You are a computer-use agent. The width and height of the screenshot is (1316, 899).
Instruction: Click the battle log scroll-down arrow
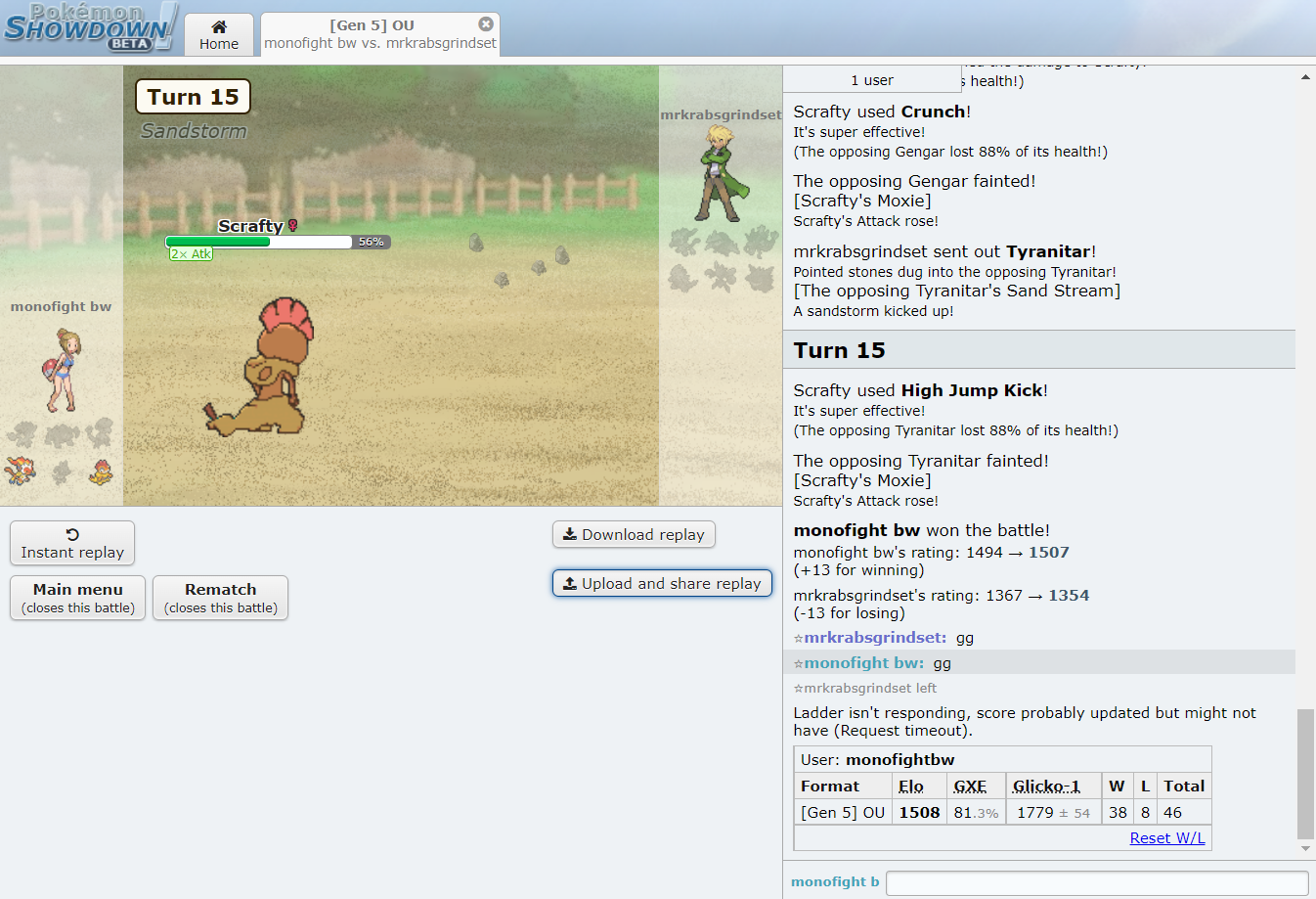tap(1305, 849)
